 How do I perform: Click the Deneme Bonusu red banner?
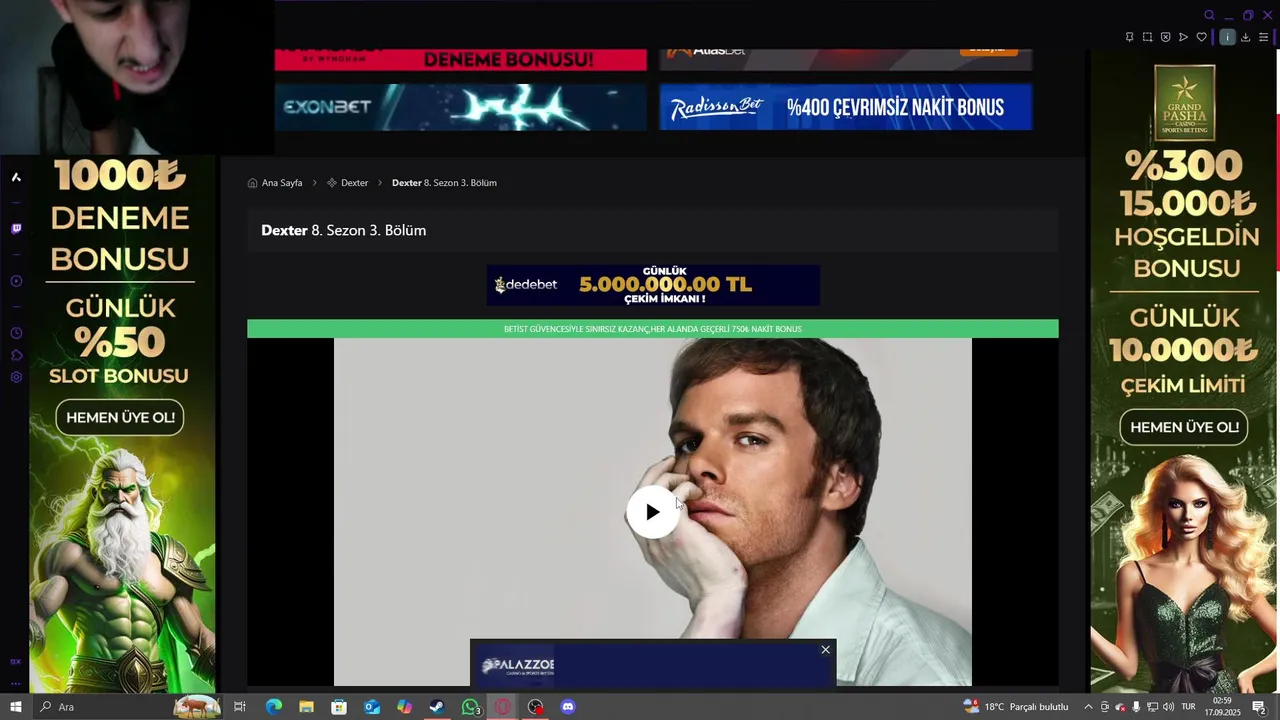tap(460, 60)
